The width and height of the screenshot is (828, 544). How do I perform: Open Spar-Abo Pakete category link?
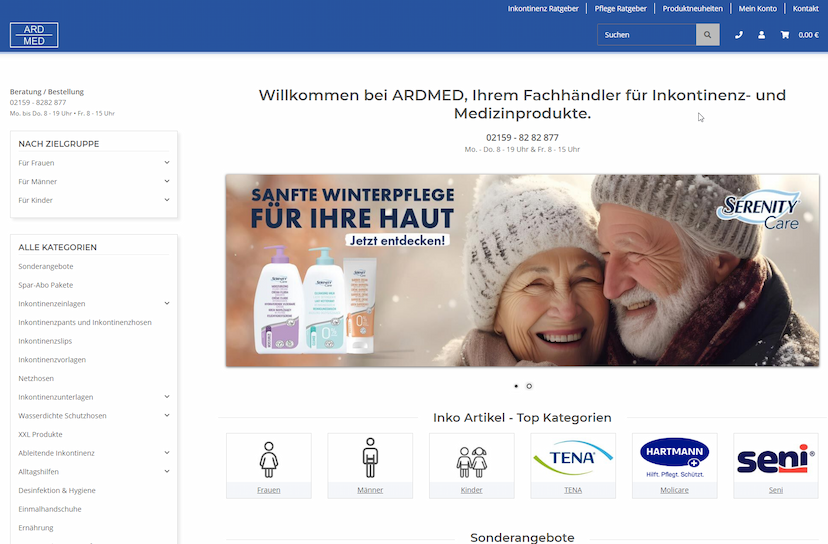[x=46, y=285]
